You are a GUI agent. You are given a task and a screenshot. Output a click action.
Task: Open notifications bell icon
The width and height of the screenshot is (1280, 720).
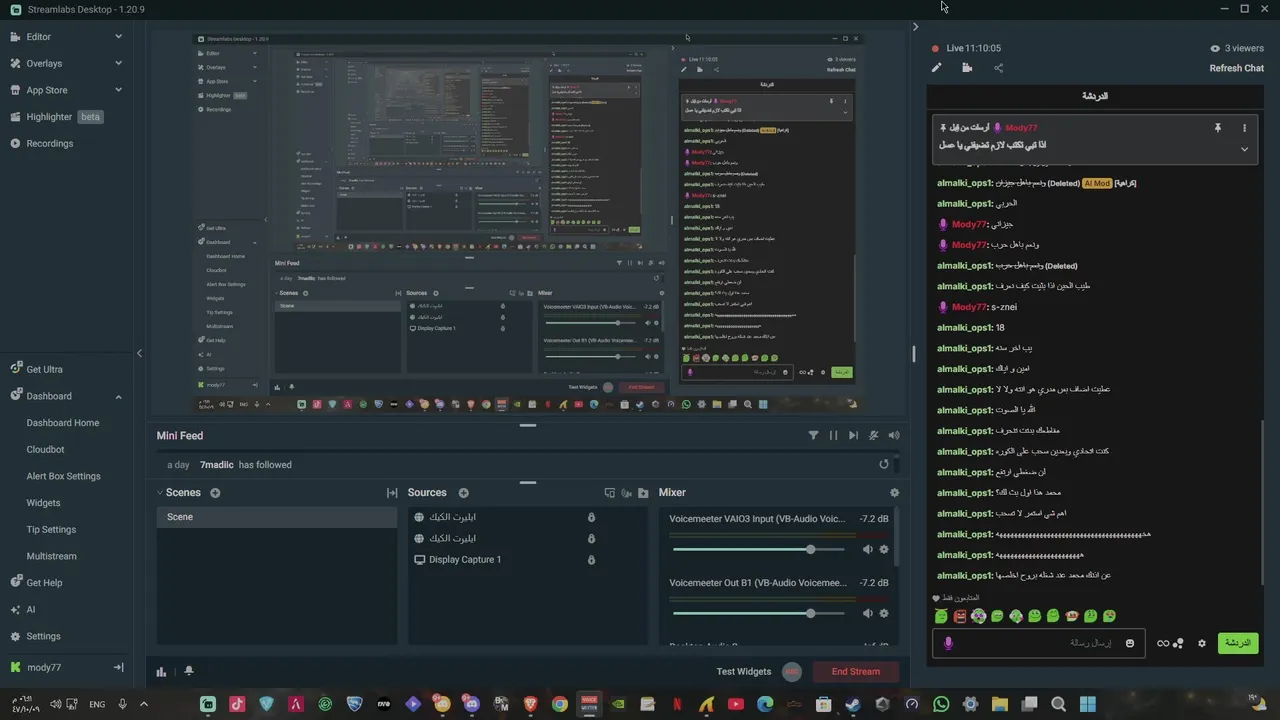click(189, 672)
